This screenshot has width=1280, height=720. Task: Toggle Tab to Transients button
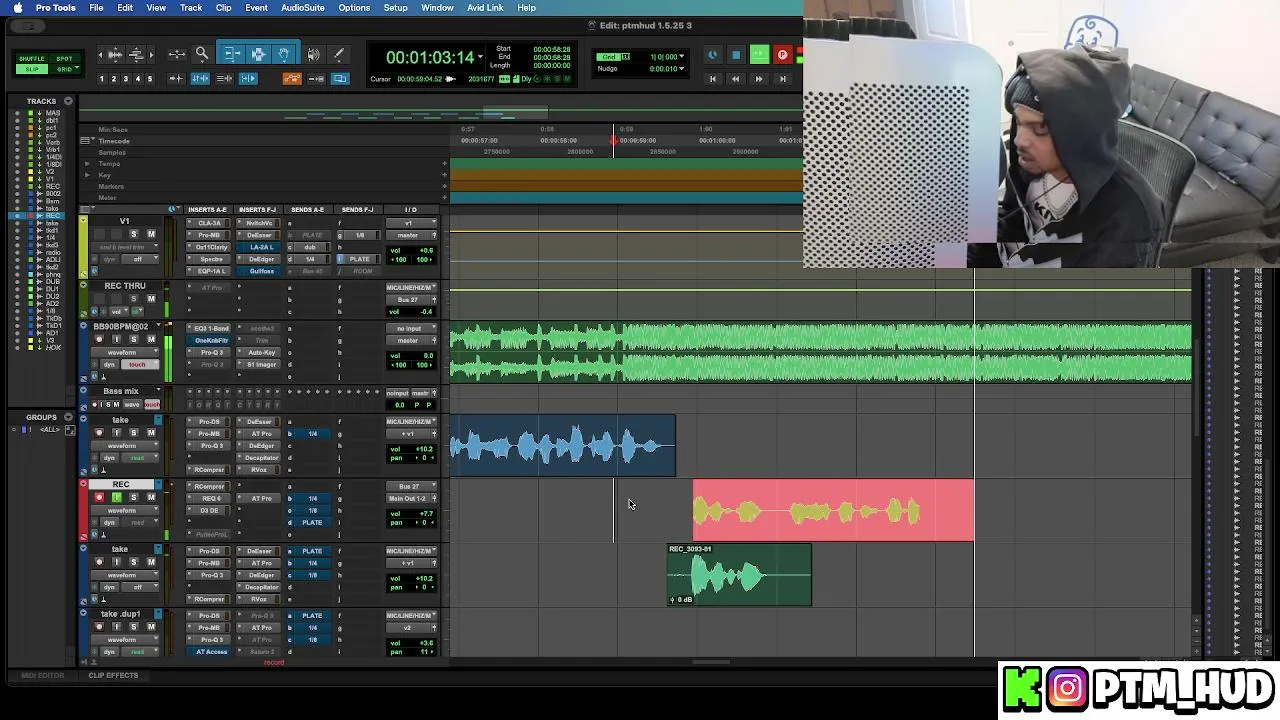(x=177, y=78)
